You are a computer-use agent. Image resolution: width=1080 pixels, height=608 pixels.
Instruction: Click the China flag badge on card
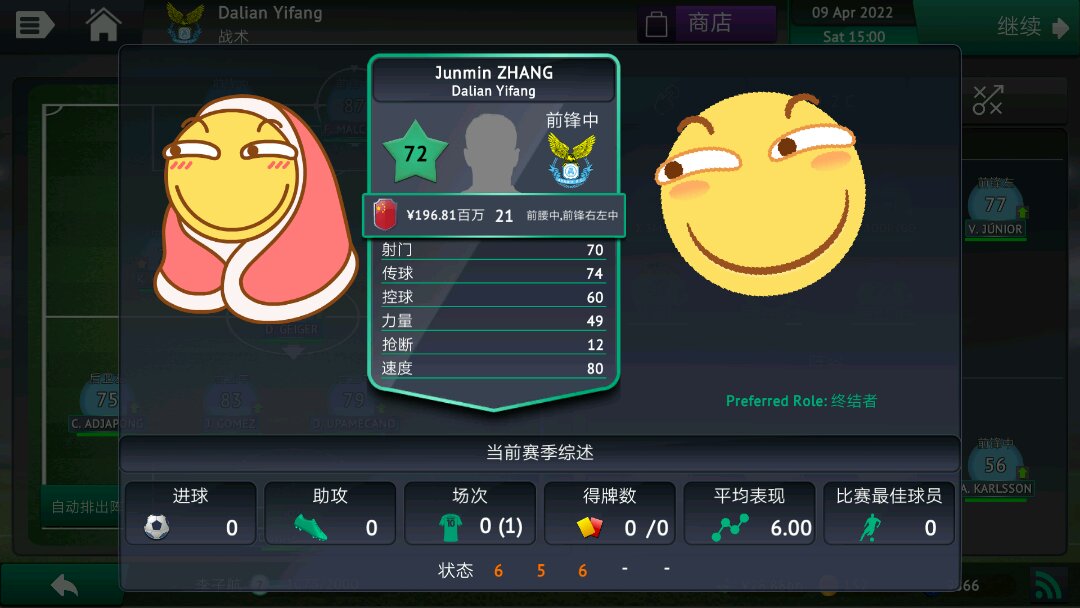(x=385, y=215)
